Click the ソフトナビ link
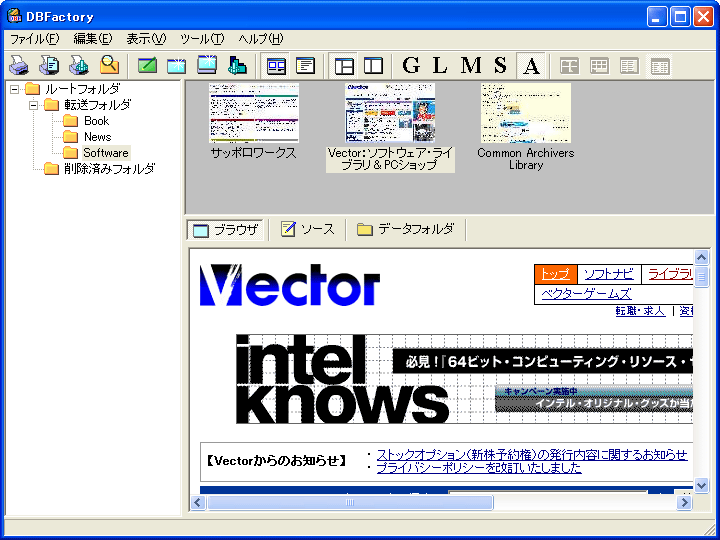The width and height of the screenshot is (720, 540). pos(608,274)
